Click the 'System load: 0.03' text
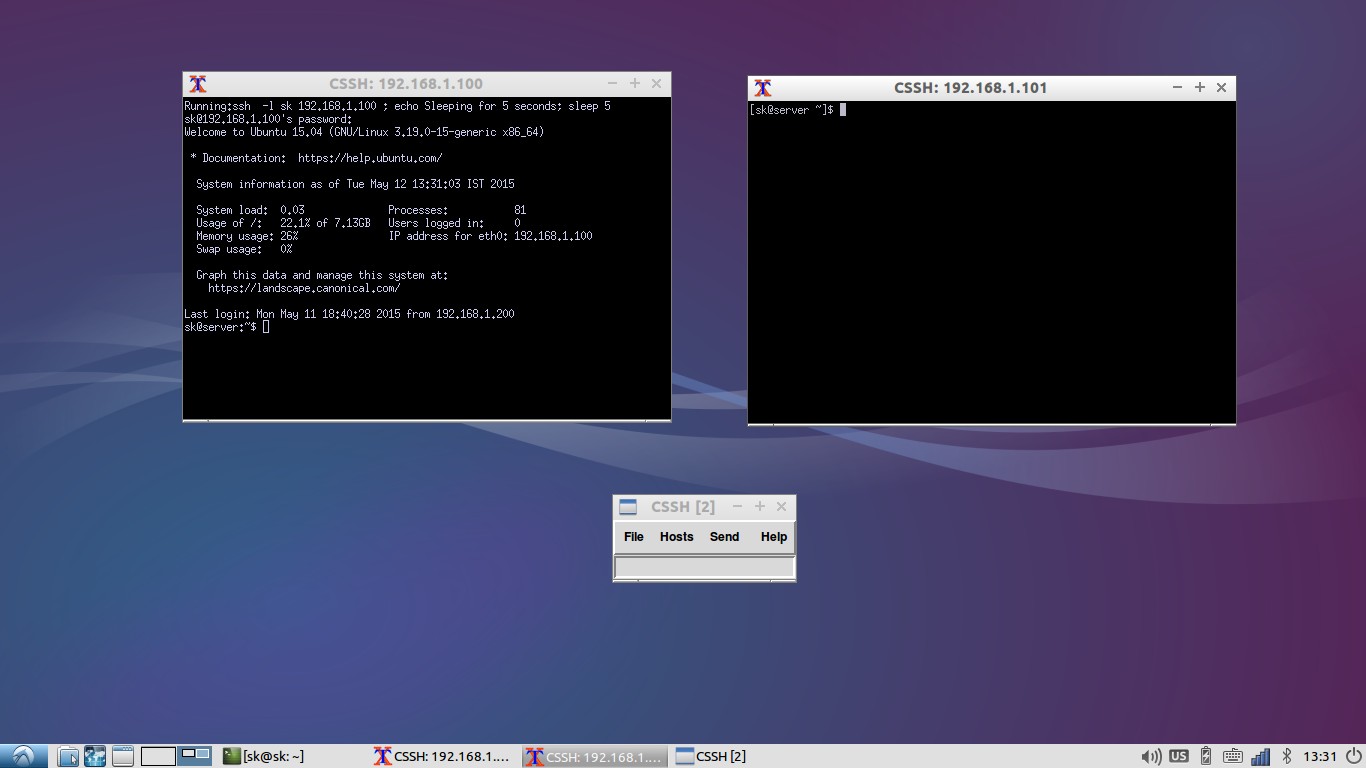Viewport: 1366px width, 768px height. pyautogui.click(x=250, y=210)
